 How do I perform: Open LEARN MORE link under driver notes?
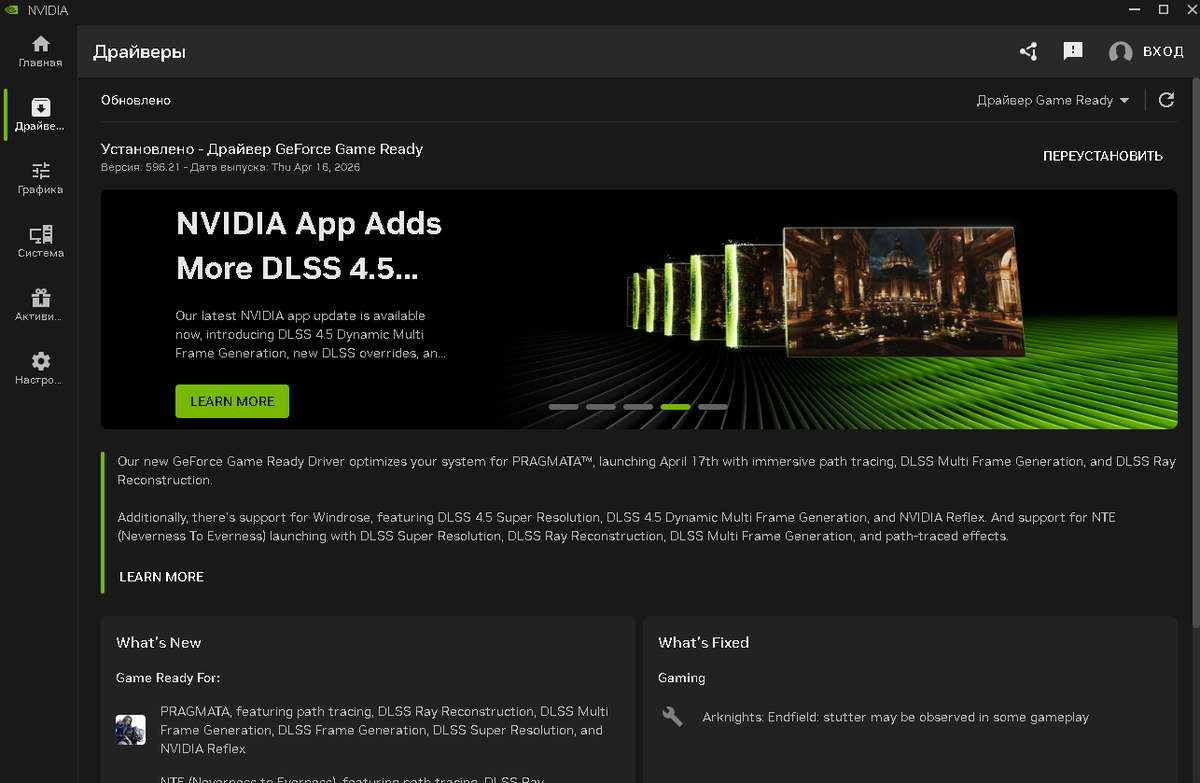[161, 577]
